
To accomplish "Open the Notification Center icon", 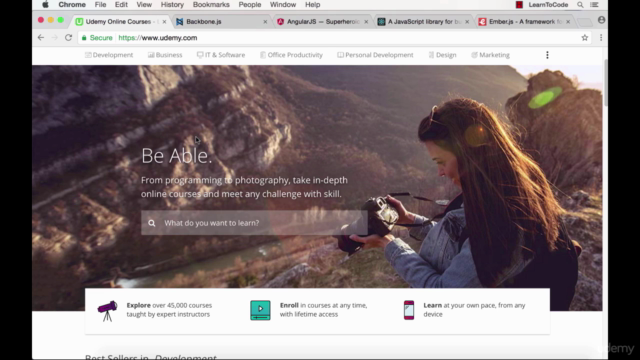I will tap(594, 4).
